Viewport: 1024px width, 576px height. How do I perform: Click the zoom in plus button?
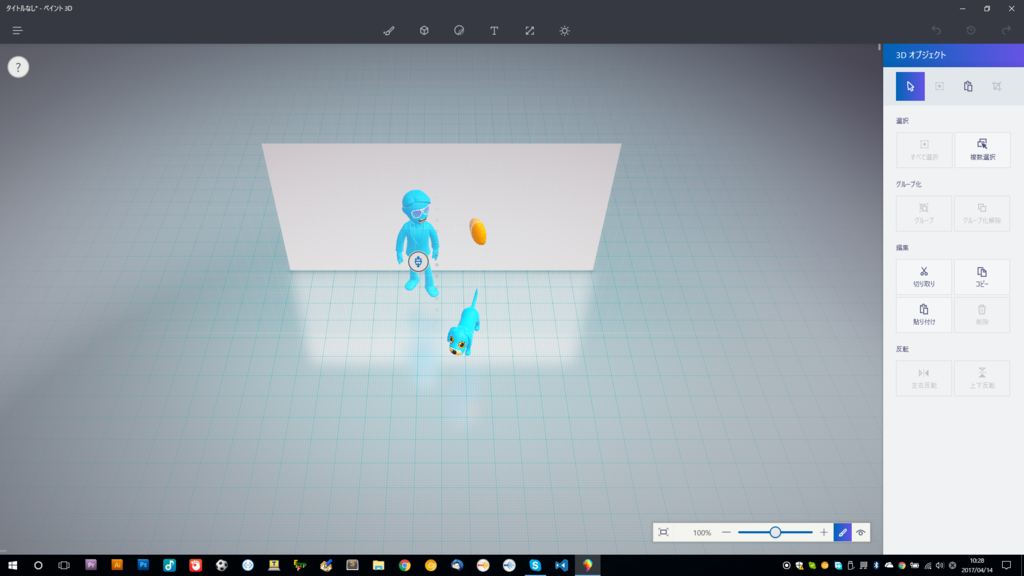pyautogui.click(x=824, y=532)
